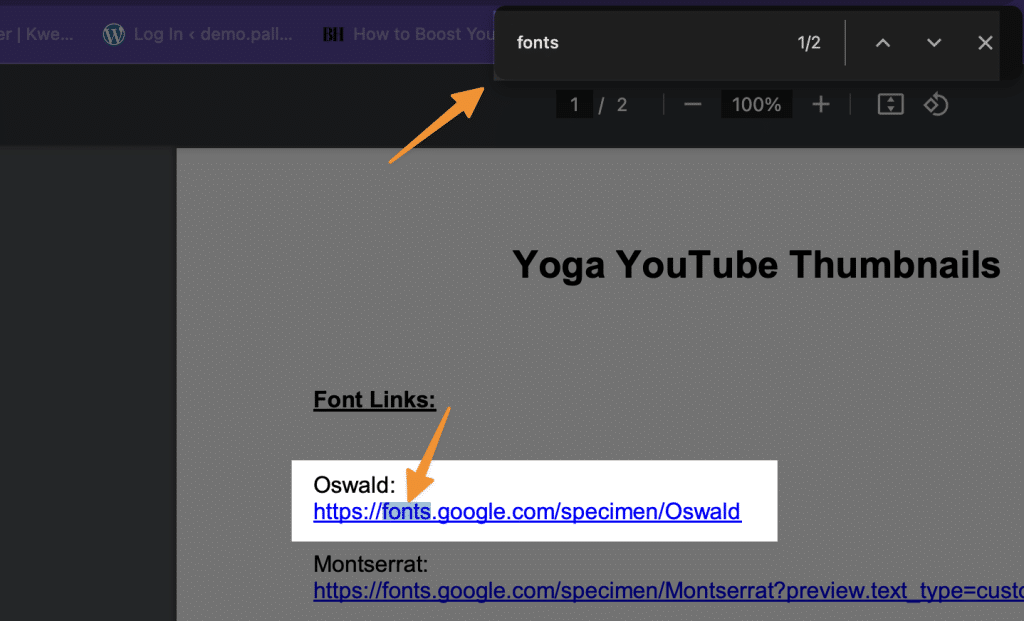1024x621 pixels.
Task: Focus the find field containing "fonts"
Action: [640, 43]
